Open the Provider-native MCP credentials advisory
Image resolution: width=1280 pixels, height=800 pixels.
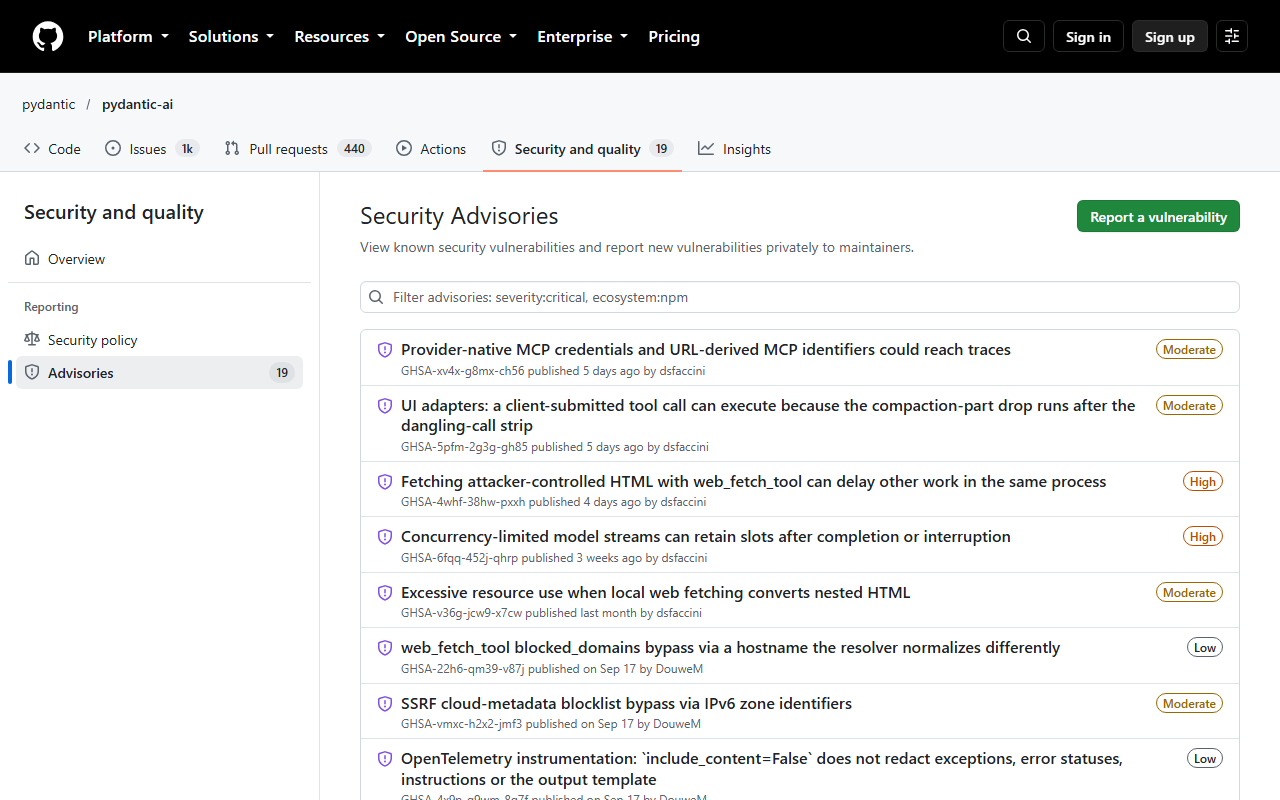706,350
